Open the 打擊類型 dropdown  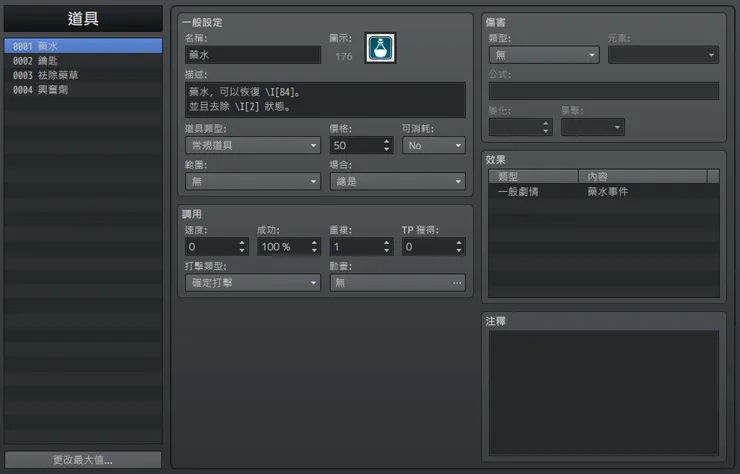coord(253,283)
